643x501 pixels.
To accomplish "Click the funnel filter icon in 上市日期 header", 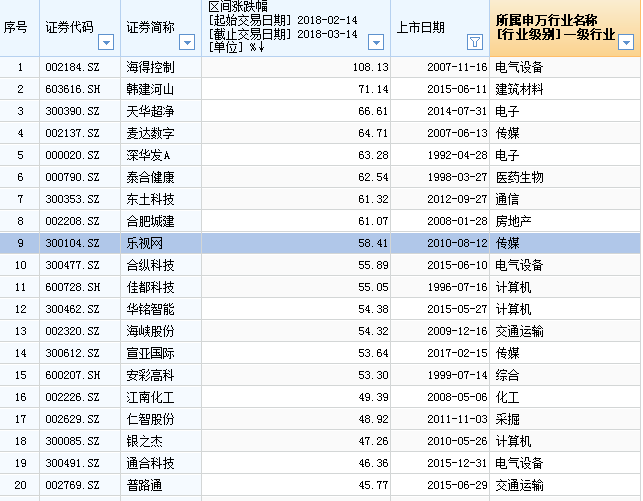I will [475, 42].
